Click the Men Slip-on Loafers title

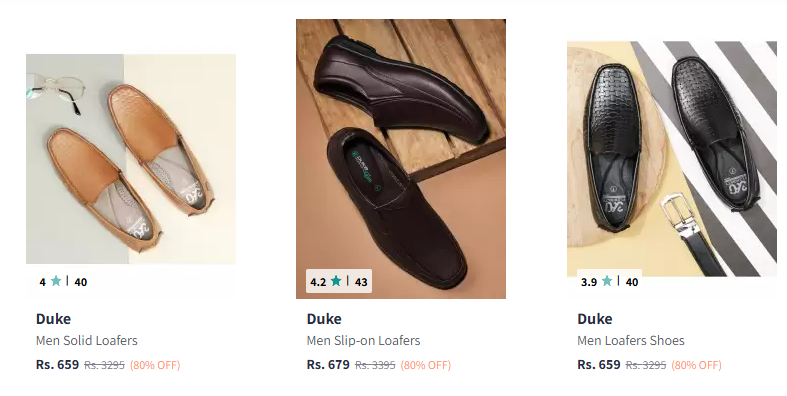click(363, 340)
